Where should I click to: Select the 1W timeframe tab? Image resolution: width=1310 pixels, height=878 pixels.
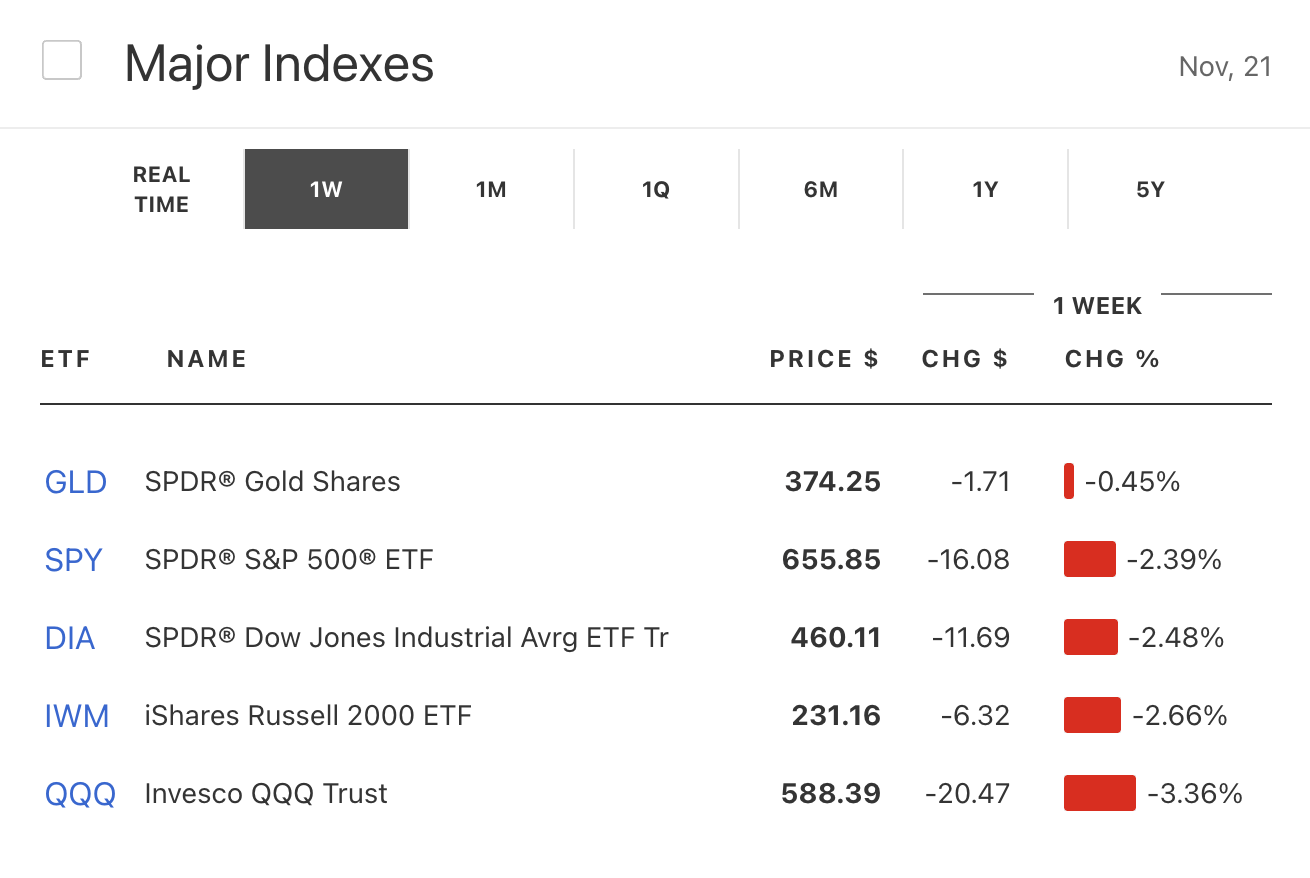pyautogui.click(x=326, y=189)
